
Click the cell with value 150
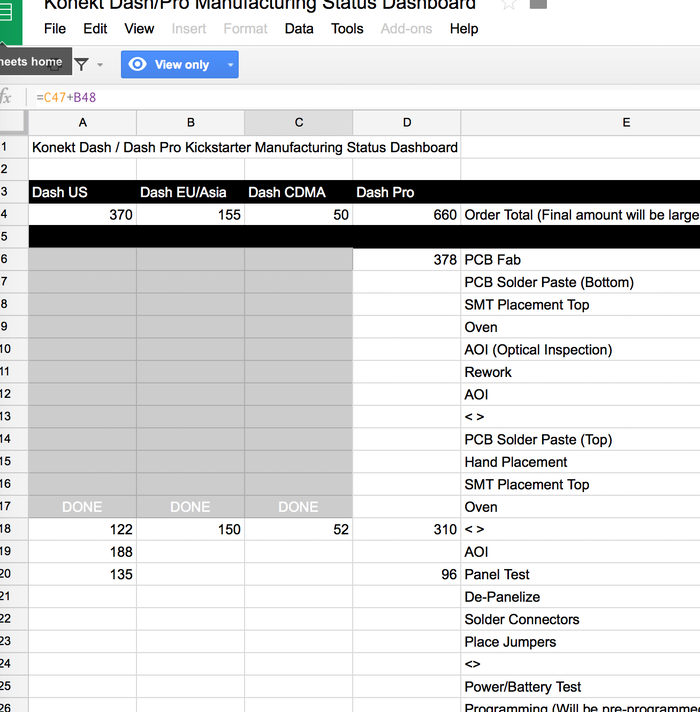pos(191,529)
